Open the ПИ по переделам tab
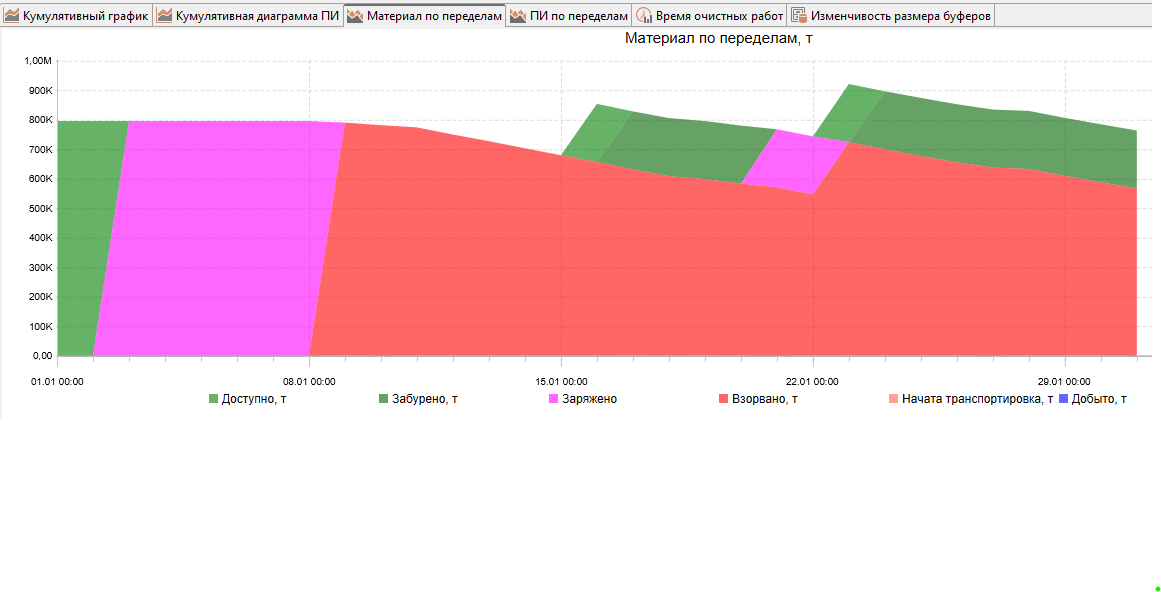Image resolution: width=1161 pixels, height=592 pixels. click(569, 15)
